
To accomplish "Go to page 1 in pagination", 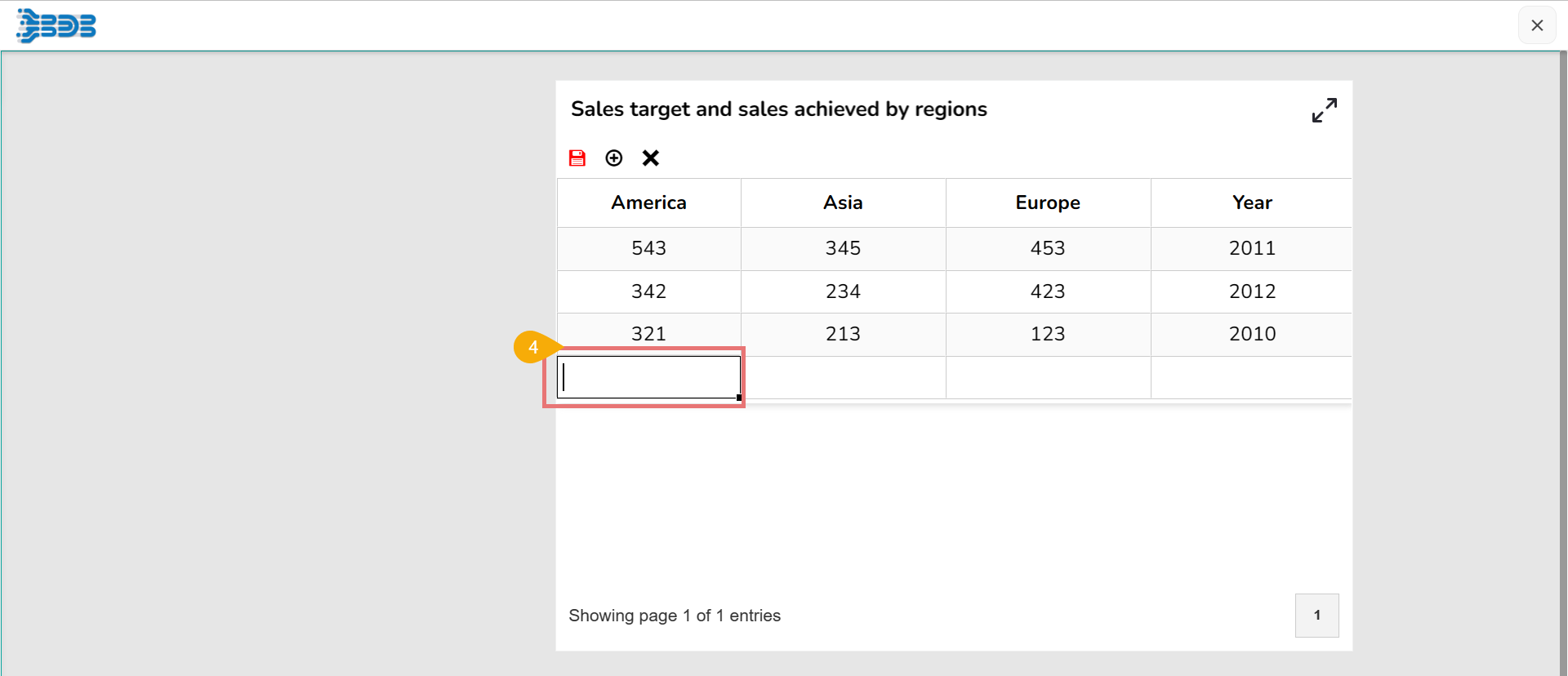I will pos(1316,616).
